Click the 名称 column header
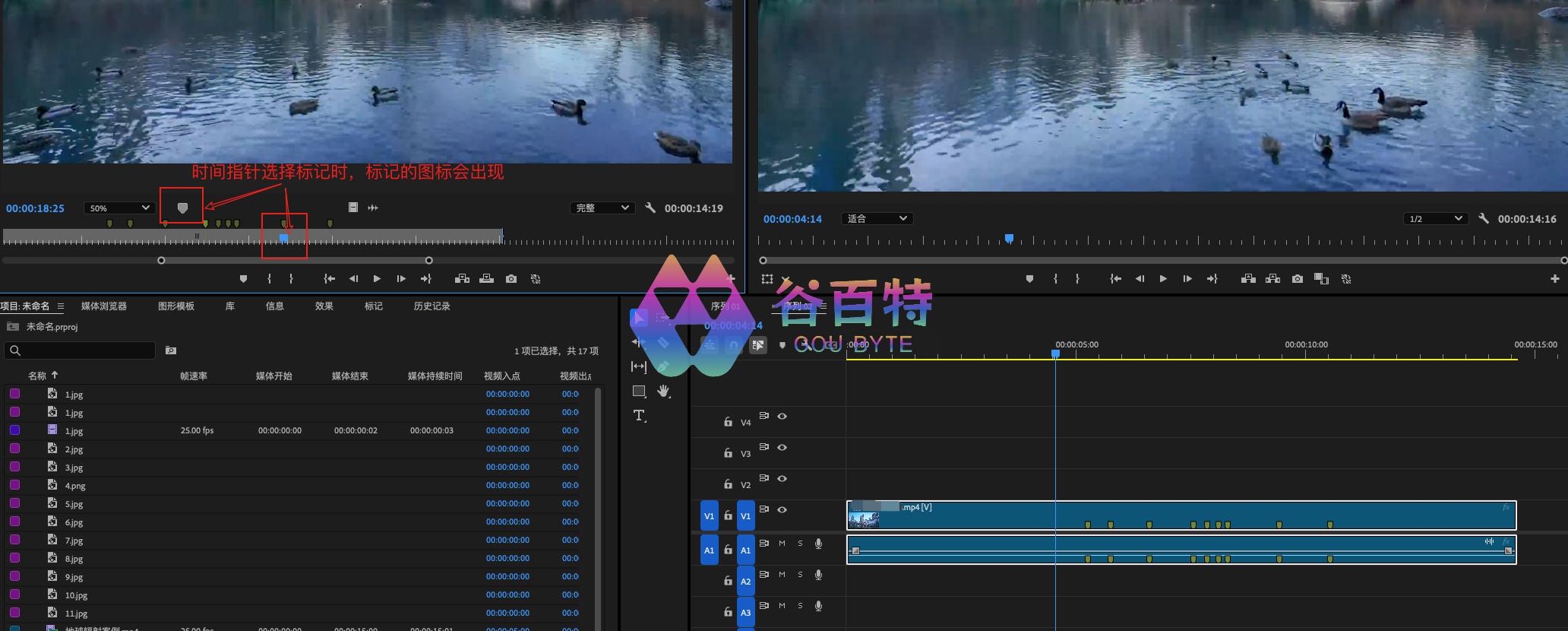Image resolution: width=1568 pixels, height=631 pixels. click(x=37, y=376)
